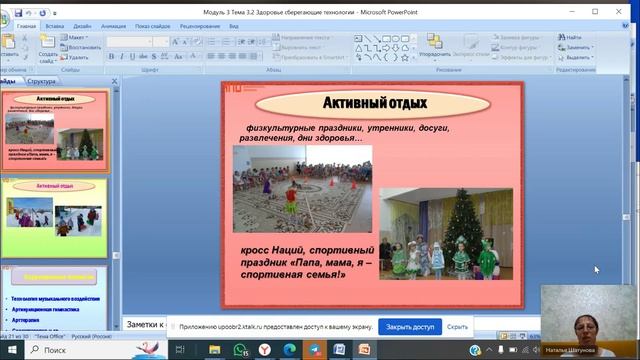
Task: Select the Text Box shape icon
Action: [358, 39]
